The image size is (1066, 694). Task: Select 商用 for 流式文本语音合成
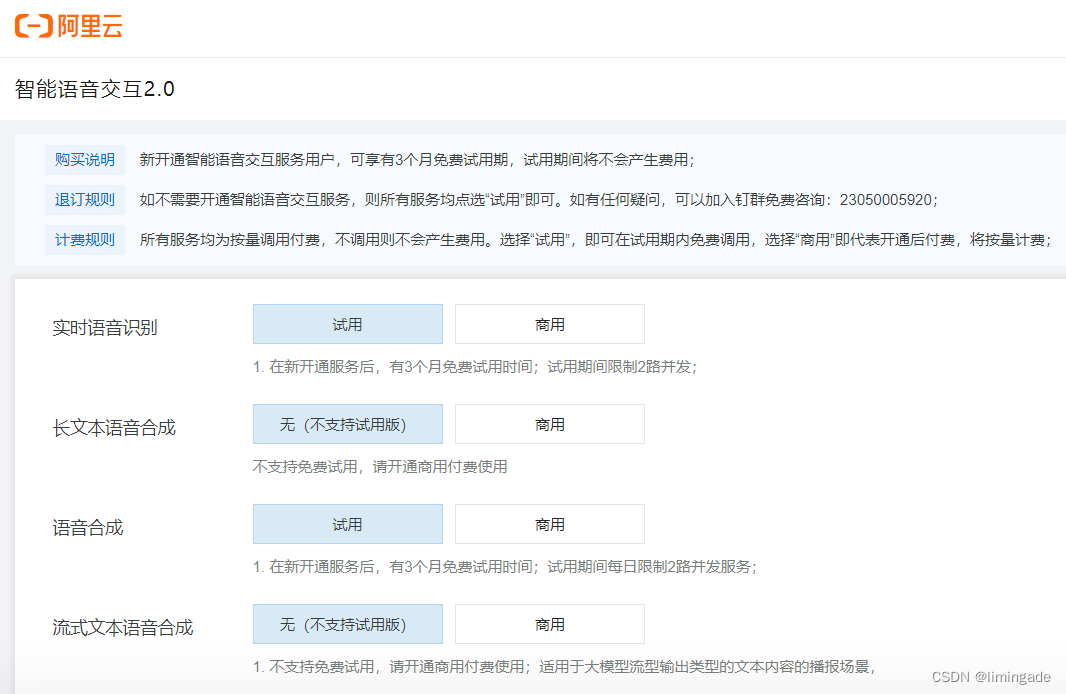point(549,624)
